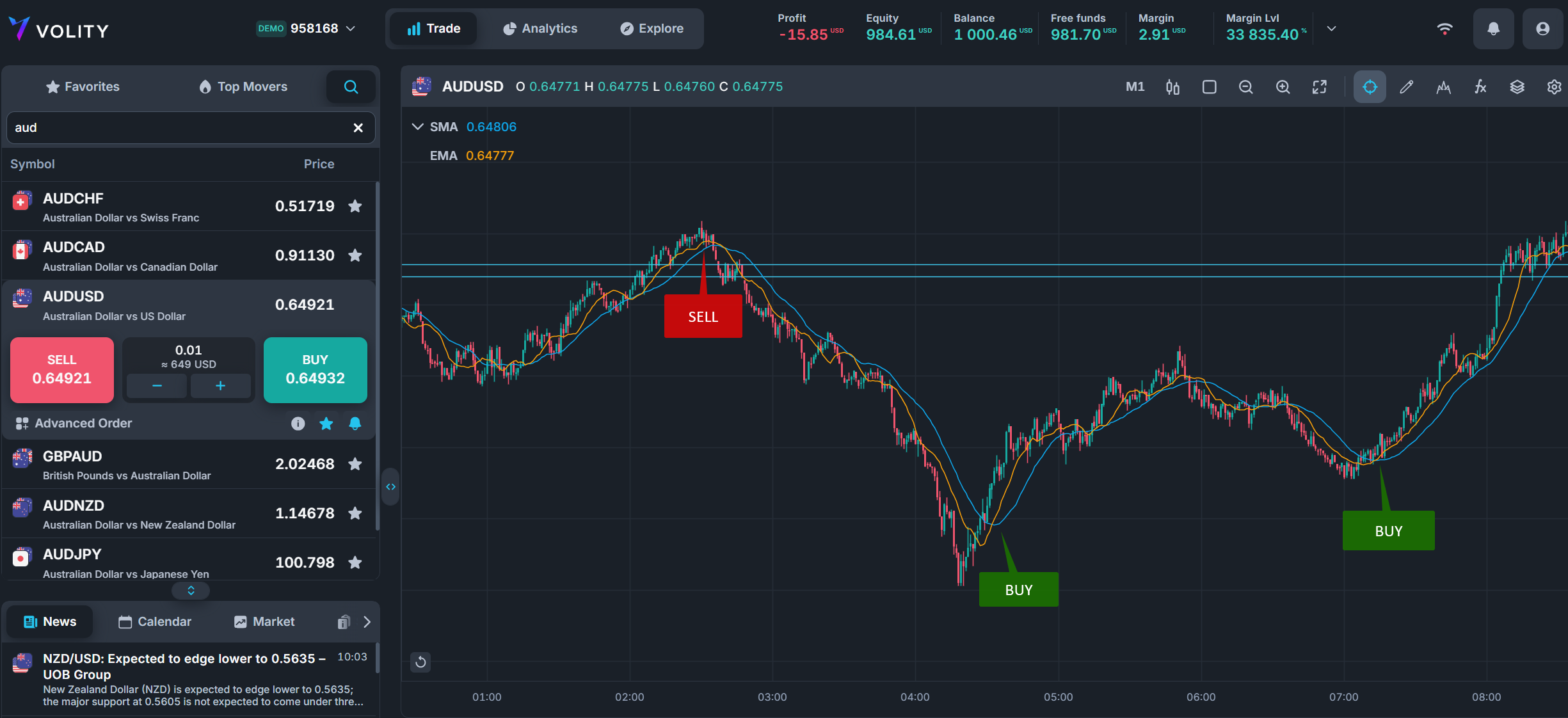Select the pencil drawing tool
The width and height of the screenshot is (1568, 718).
coord(1406,87)
